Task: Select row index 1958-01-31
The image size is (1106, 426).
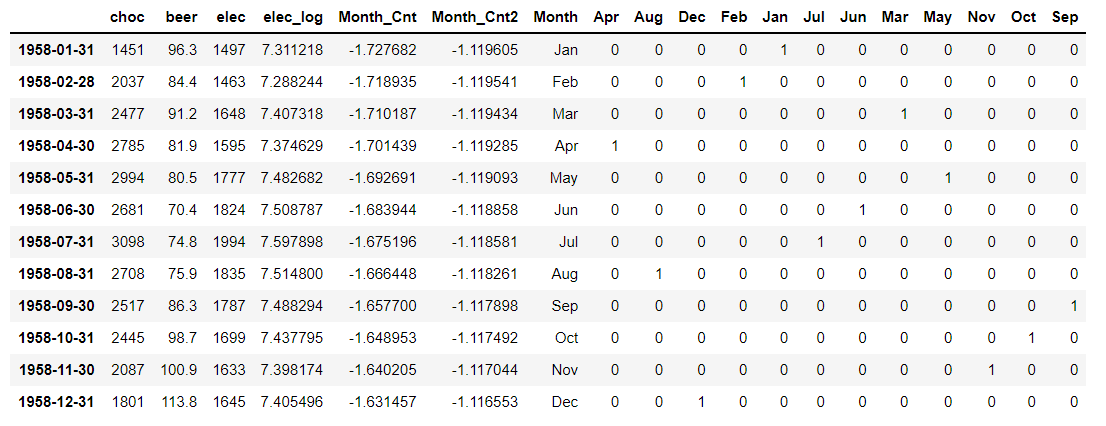Action: tap(56, 50)
